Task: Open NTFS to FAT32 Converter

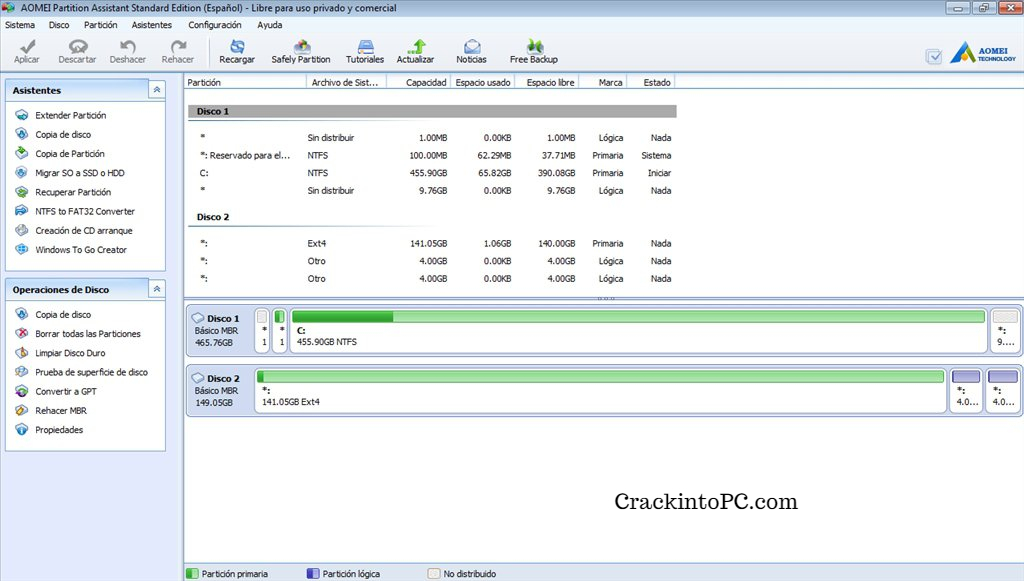Action: [85, 212]
